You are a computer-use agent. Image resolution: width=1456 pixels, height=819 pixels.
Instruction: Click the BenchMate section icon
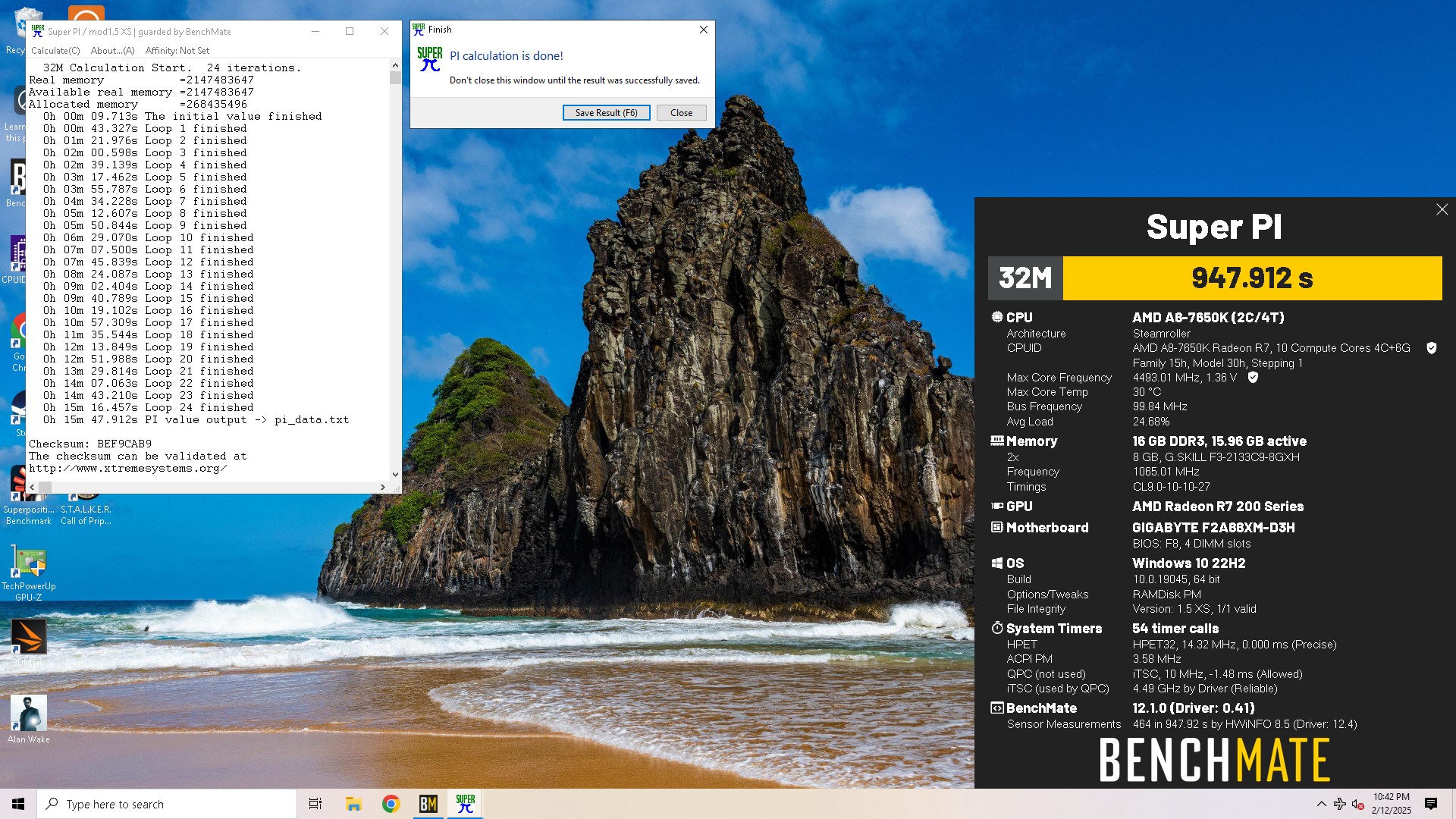coord(996,708)
